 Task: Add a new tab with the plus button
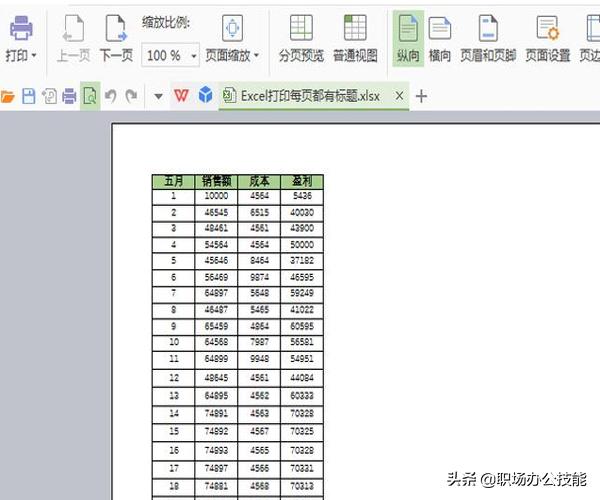point(421,96)
